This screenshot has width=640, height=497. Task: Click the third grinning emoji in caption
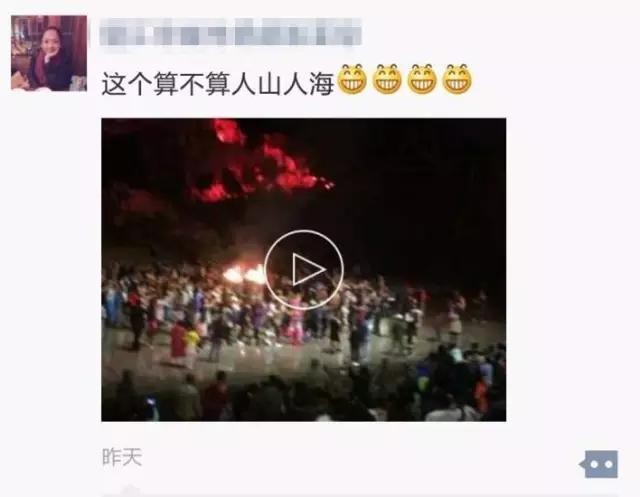coord(422,79)
